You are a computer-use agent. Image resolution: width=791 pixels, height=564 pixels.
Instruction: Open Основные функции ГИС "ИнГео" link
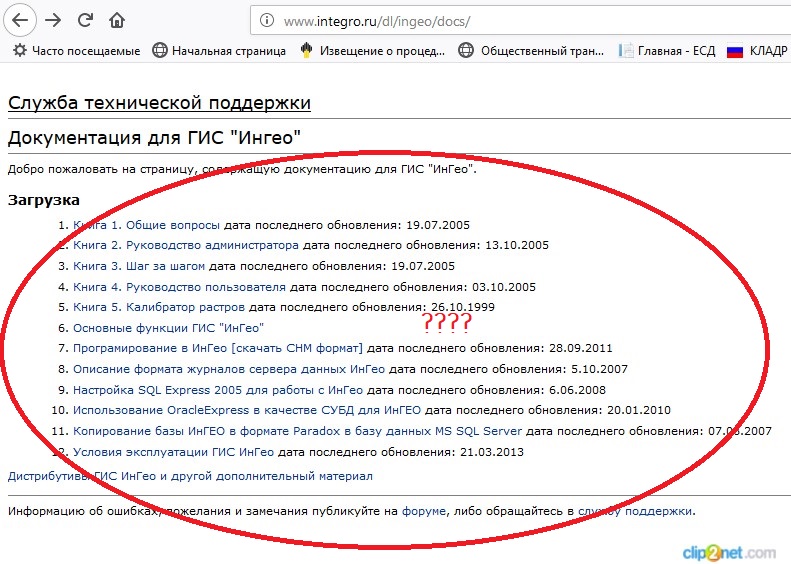click(168, 328)
